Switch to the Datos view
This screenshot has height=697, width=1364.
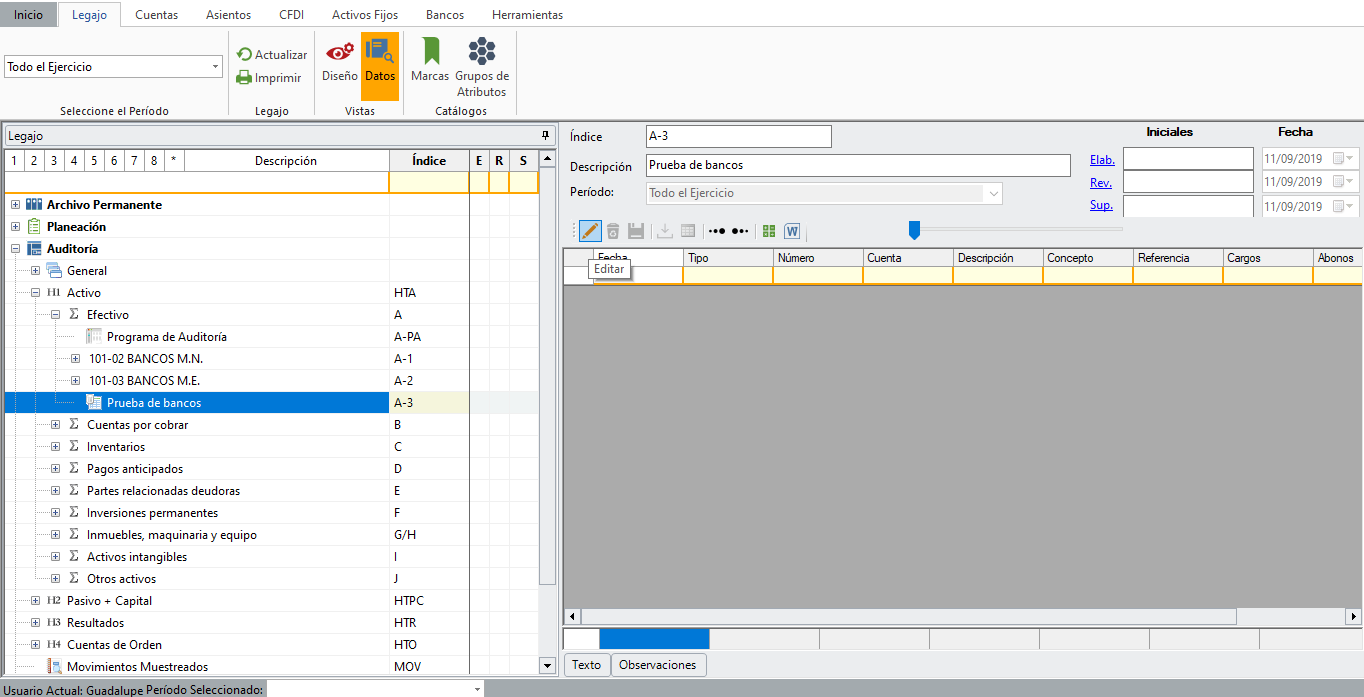(380, 62)
